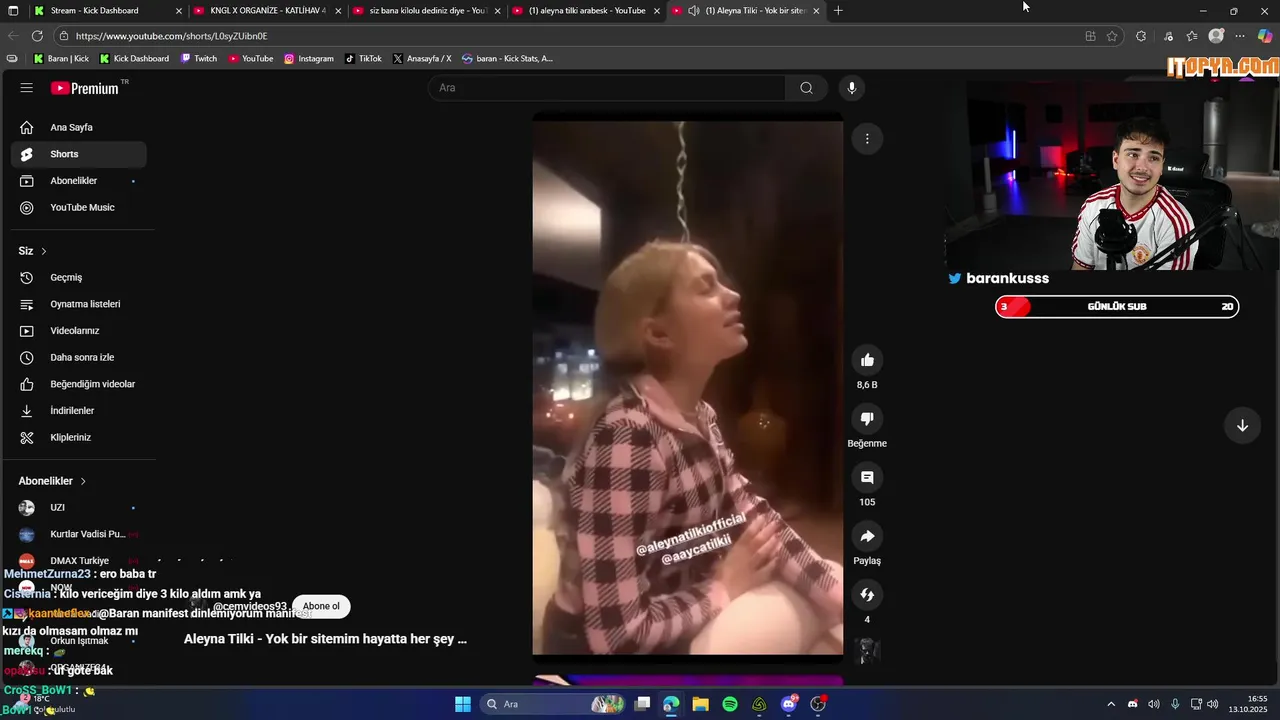Open baran - Kick Stats bookmark
The width and height of the screenshot is (1280, 720).
507,59
